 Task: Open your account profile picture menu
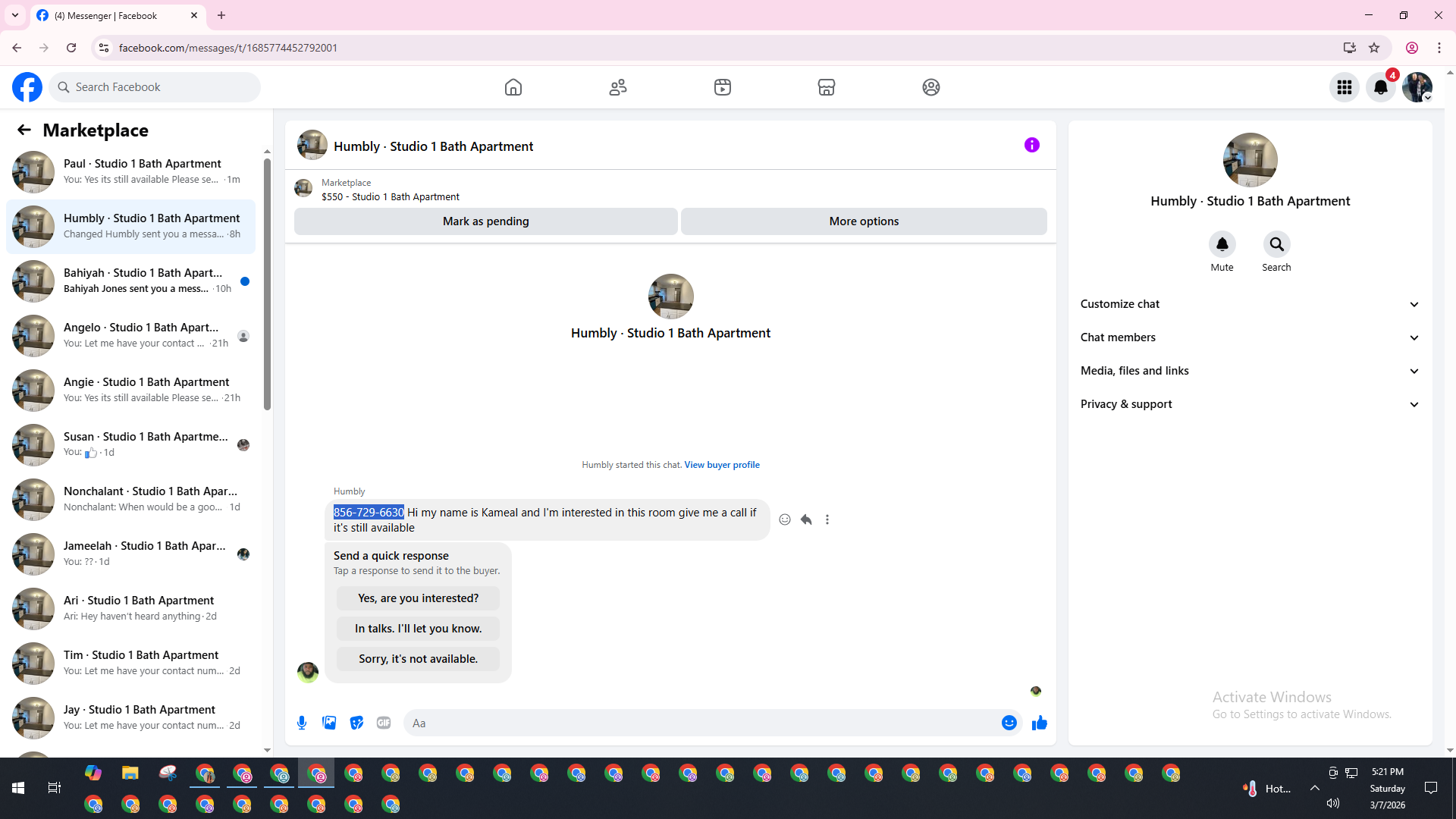(1417, 87)
